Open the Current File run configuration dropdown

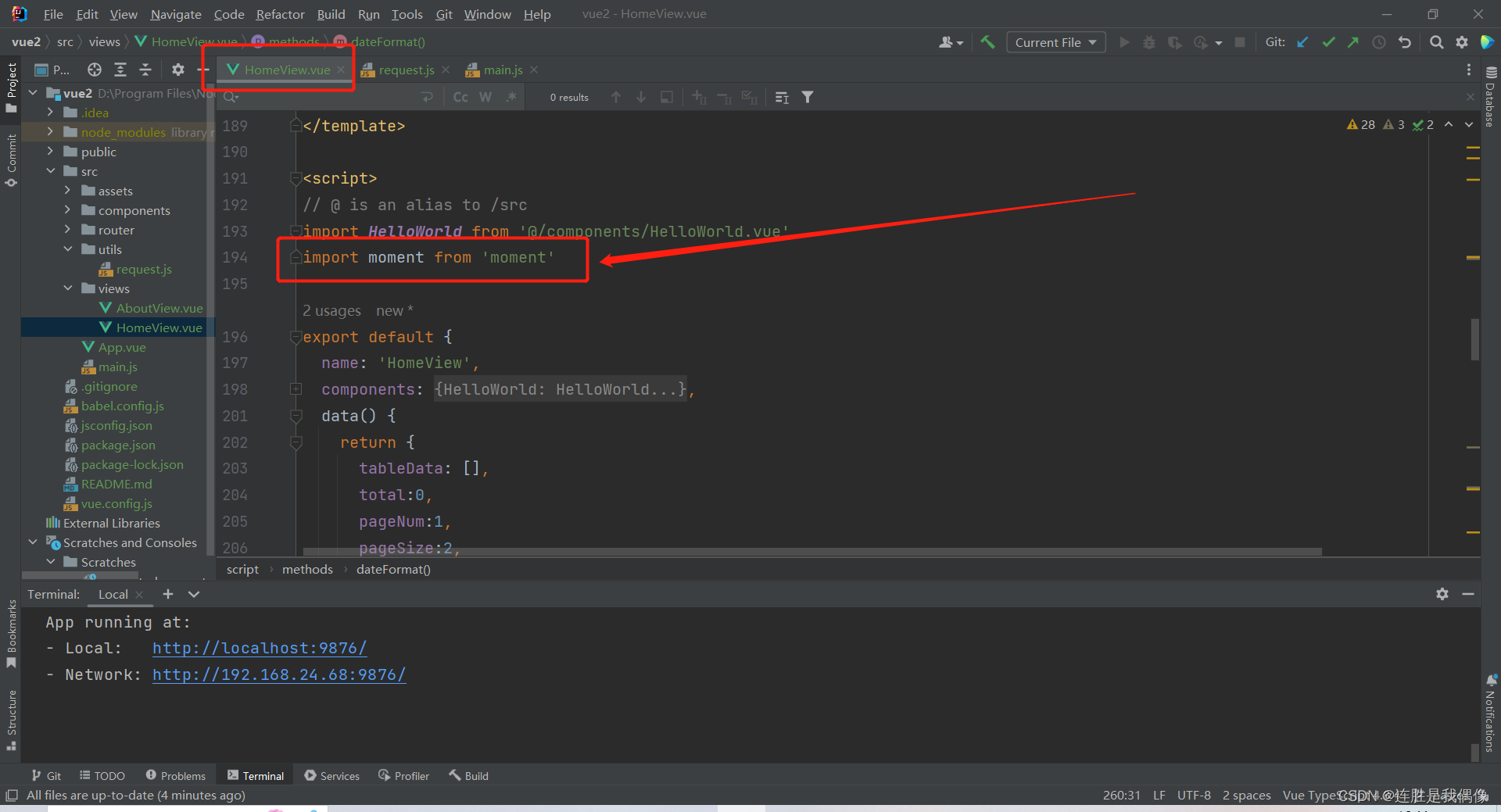tap(1055, 42)
